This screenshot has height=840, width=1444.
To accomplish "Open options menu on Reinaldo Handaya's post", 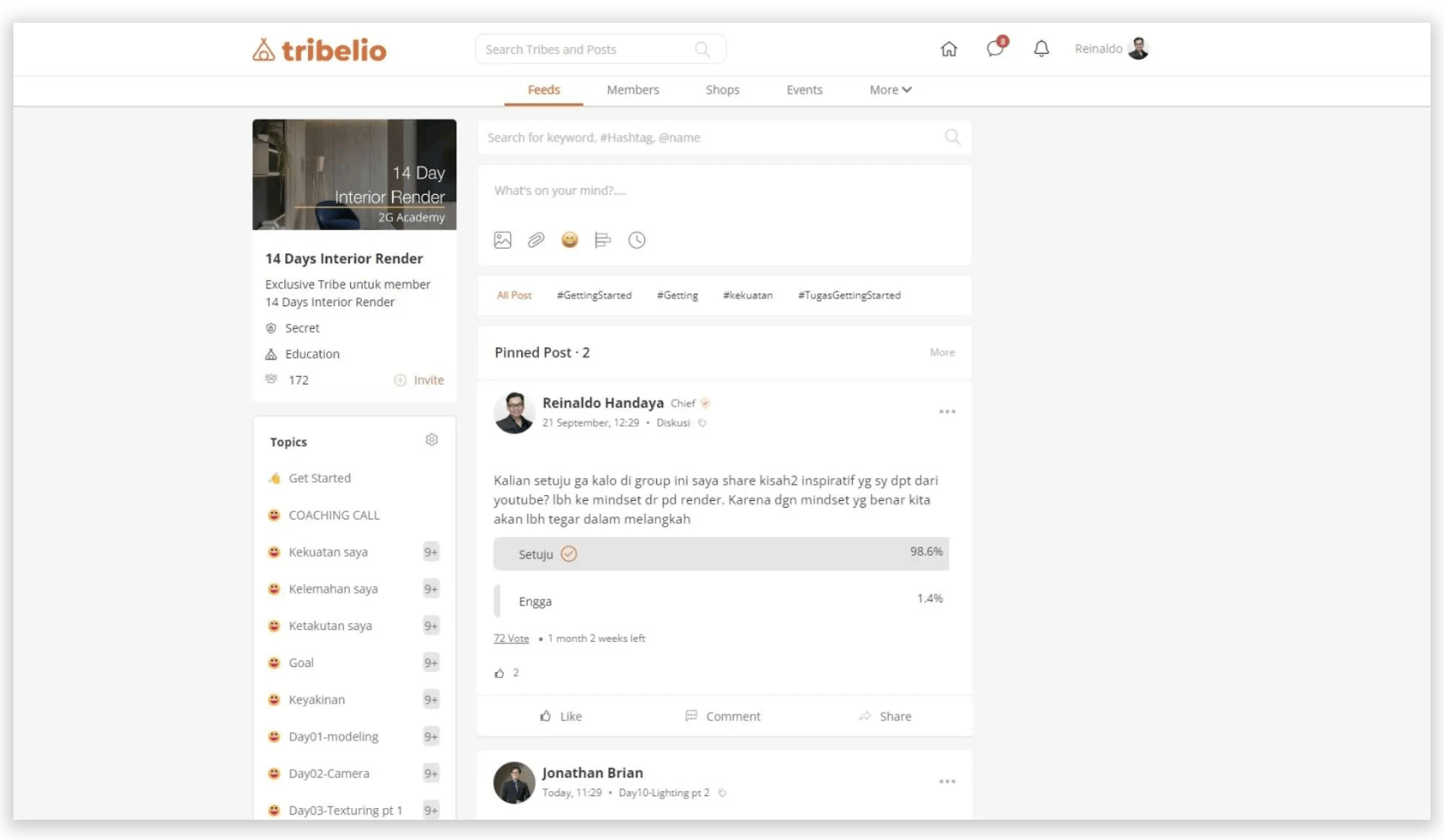I will 947,412.
